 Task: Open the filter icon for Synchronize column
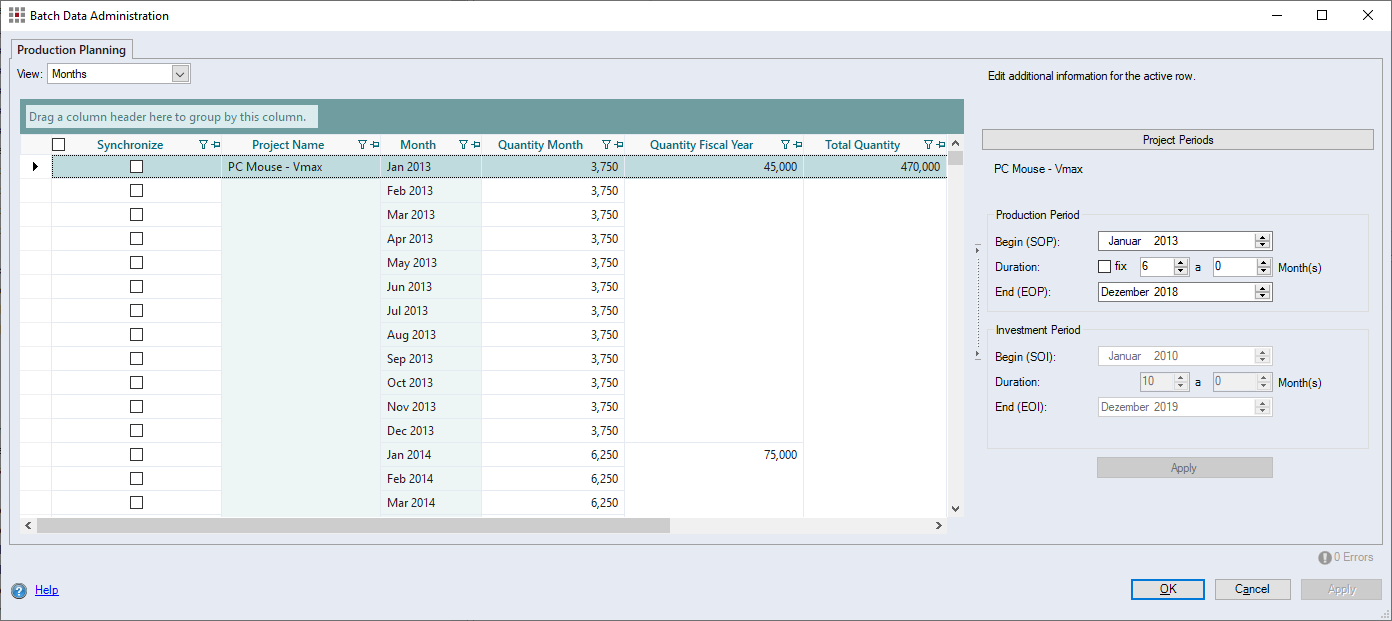203,145
